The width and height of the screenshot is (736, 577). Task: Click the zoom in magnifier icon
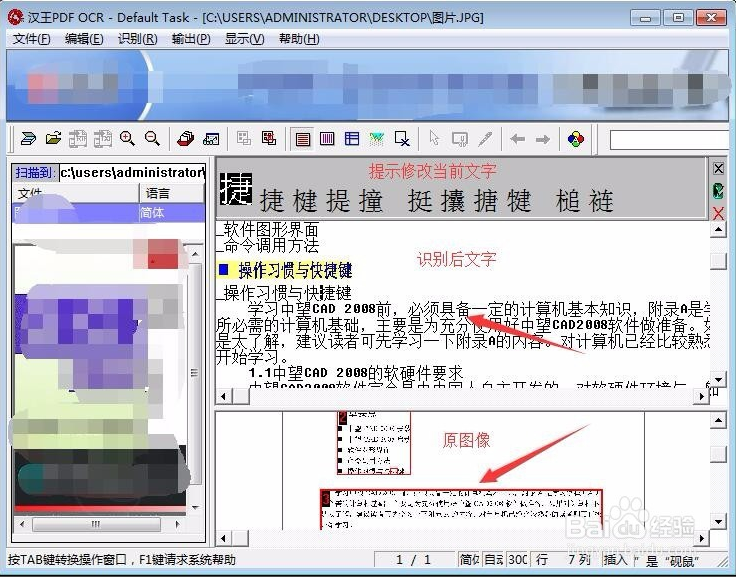point(127,138)
